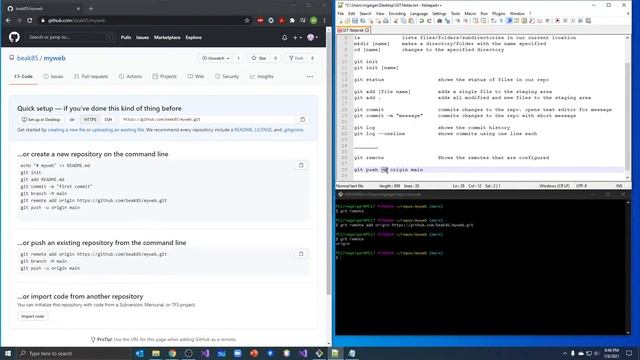The height and width of the screenshot is (360, 640).
Task: Switch to the Issues repository tab
Action: pyautogui.click(x=53, y=76)
